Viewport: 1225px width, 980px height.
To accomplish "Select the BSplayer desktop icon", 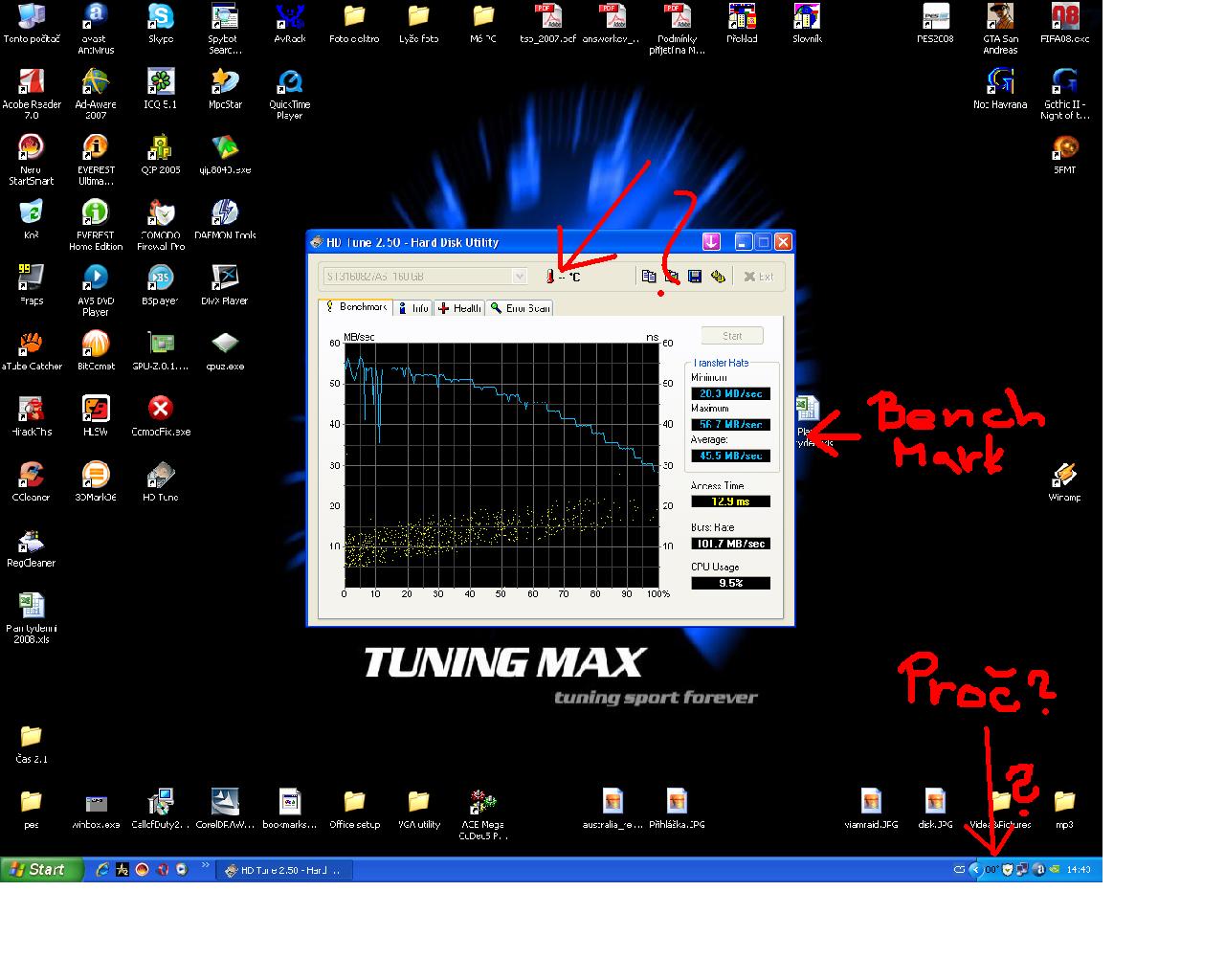I will click(x=161, y=285).
